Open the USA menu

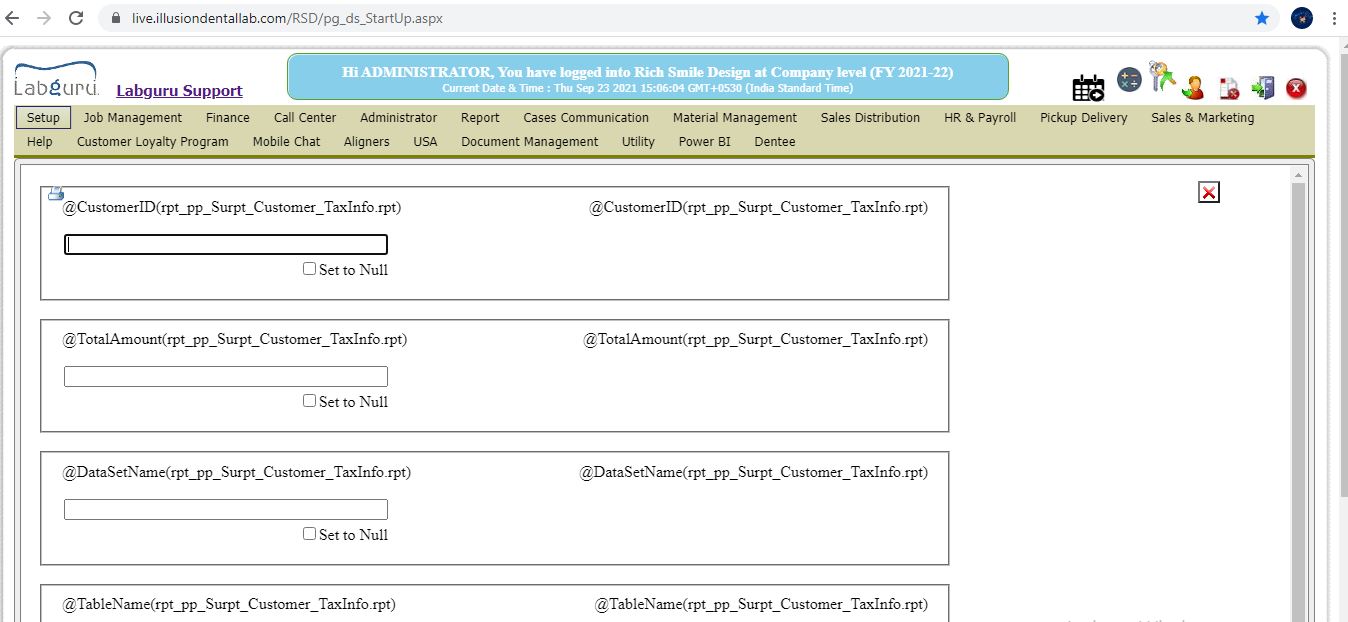click(x=425, y=141)
